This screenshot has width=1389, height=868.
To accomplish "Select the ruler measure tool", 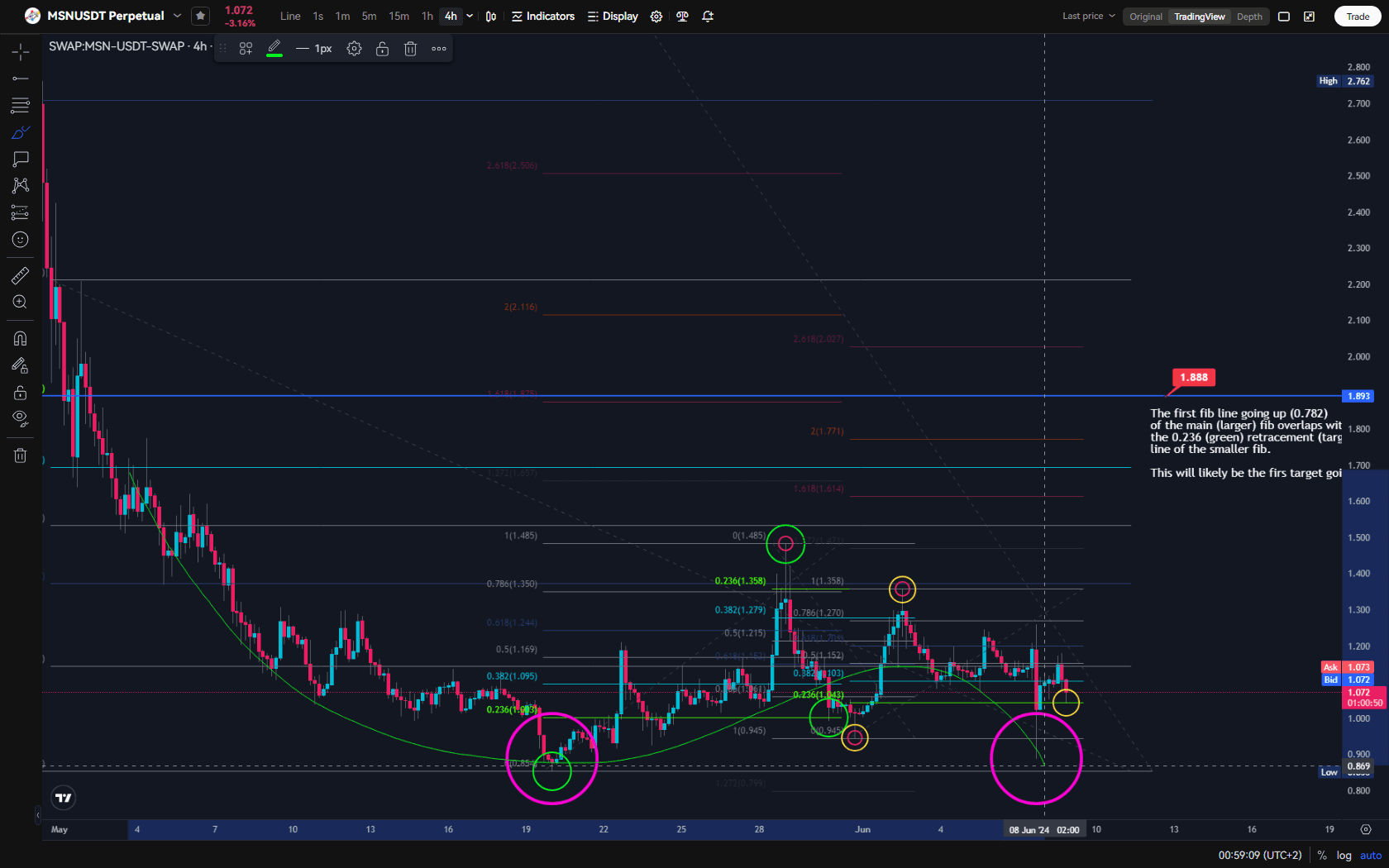I will (21, 275).
